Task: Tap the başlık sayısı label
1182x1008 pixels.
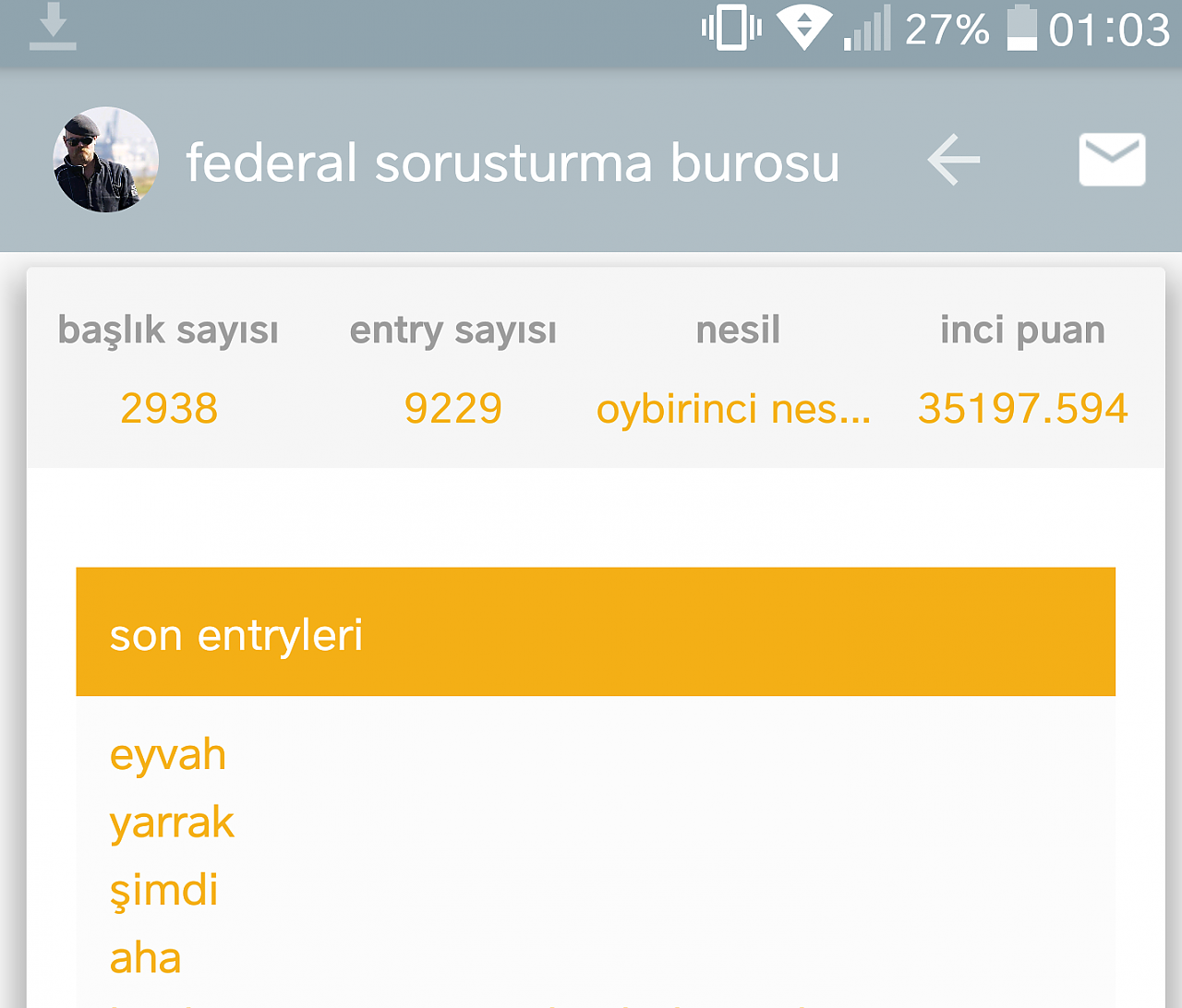Action: point(168,330)
